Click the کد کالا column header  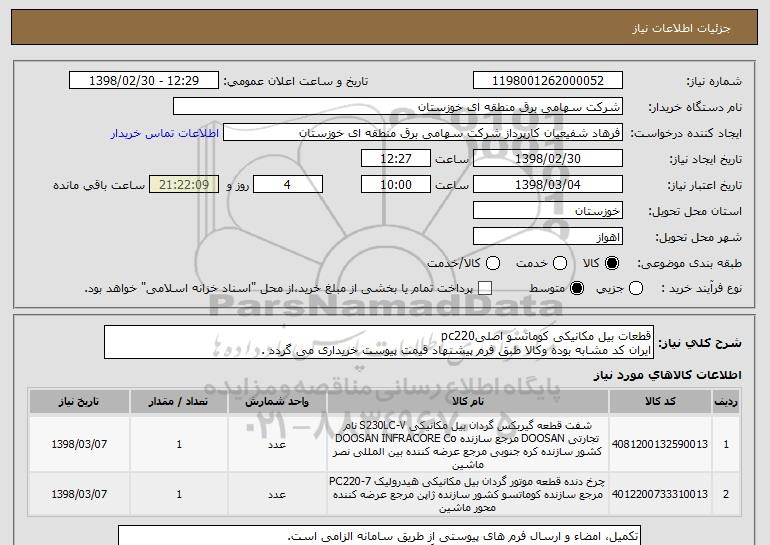click(660, 402)
